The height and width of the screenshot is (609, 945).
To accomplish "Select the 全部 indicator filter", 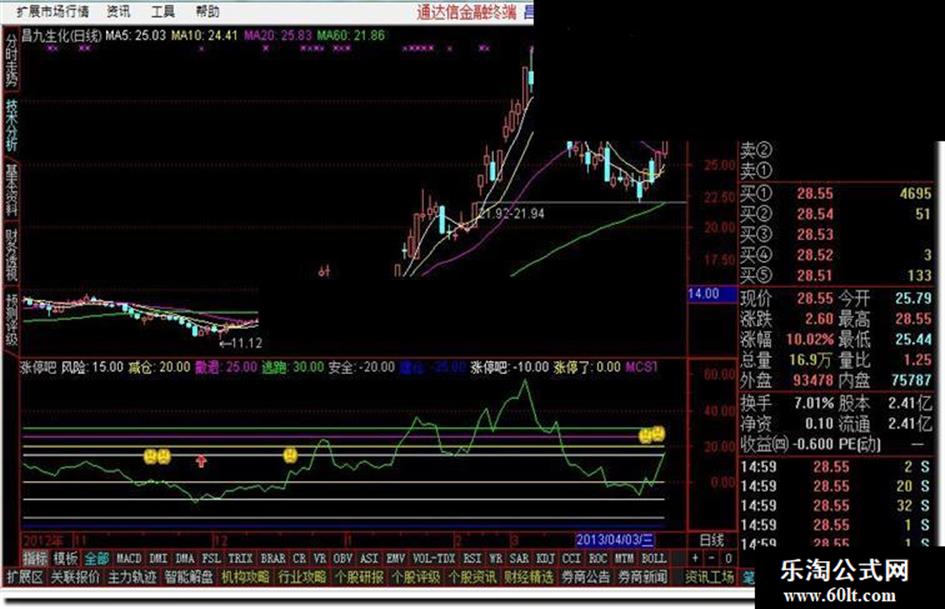I will [96, 558].
